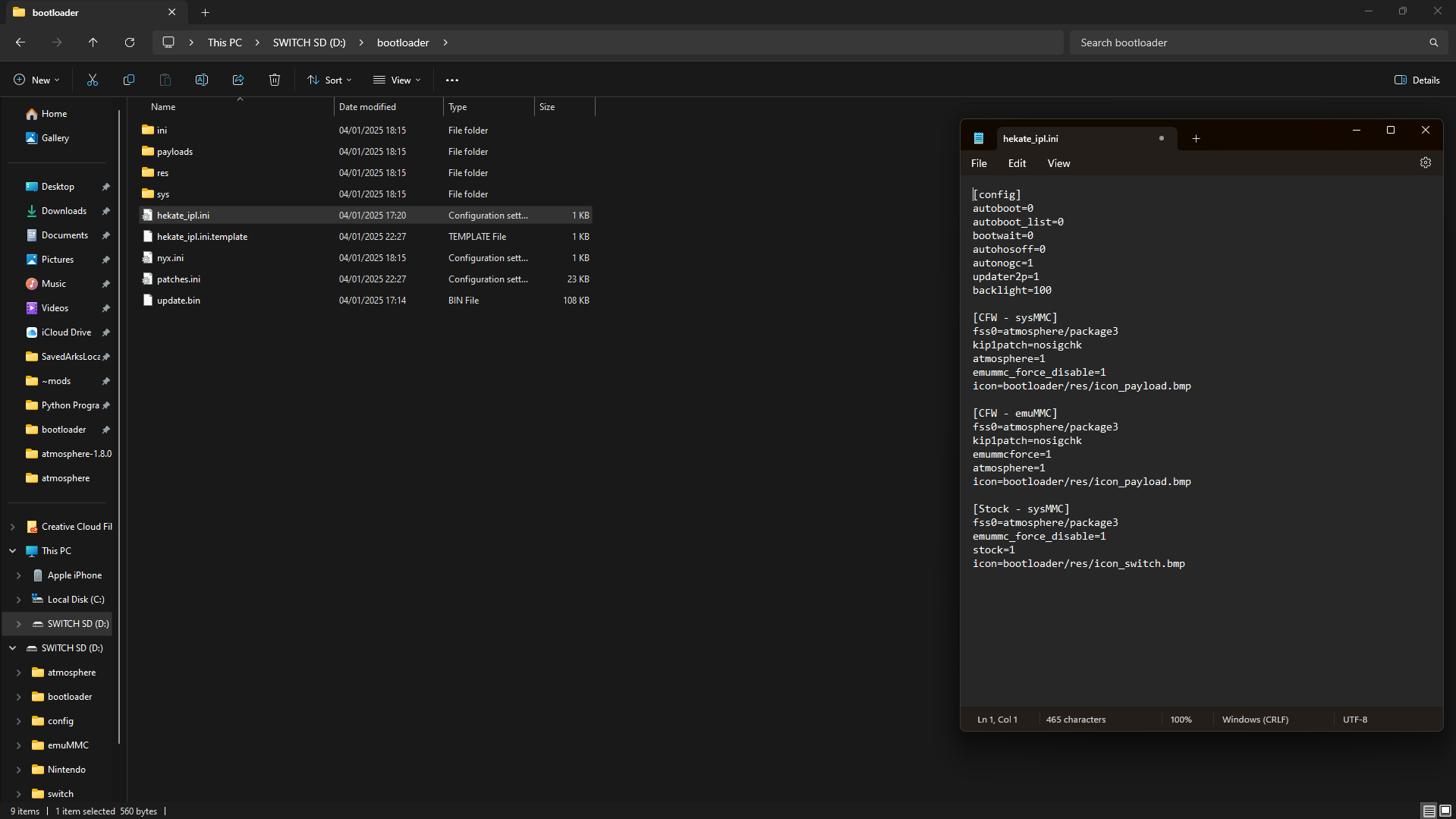1456x819 pixels.
Task: Open Notepad settings gear
Action: point(1426,162)
